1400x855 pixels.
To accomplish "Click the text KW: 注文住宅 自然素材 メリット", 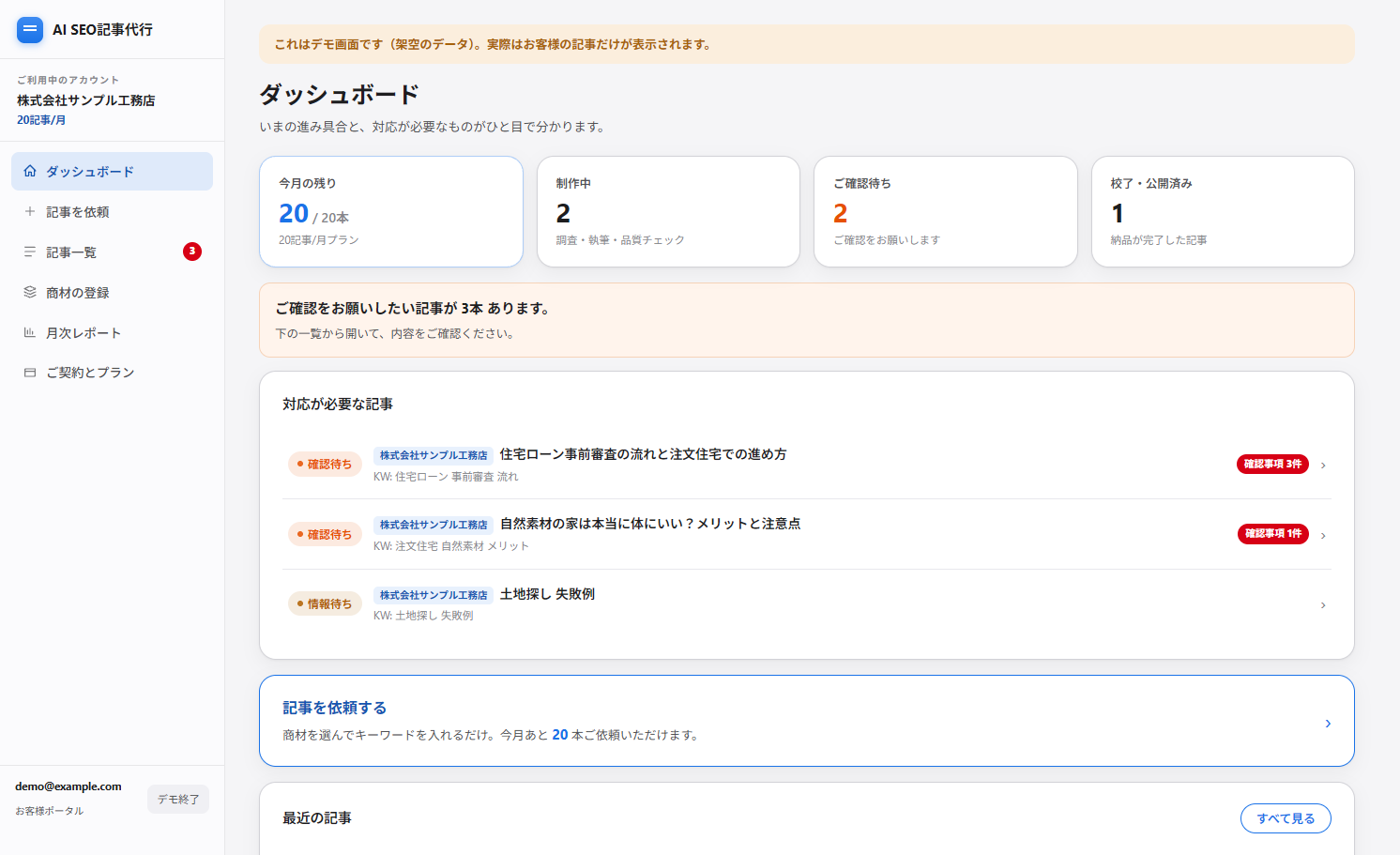I will [x=451, y=546].
